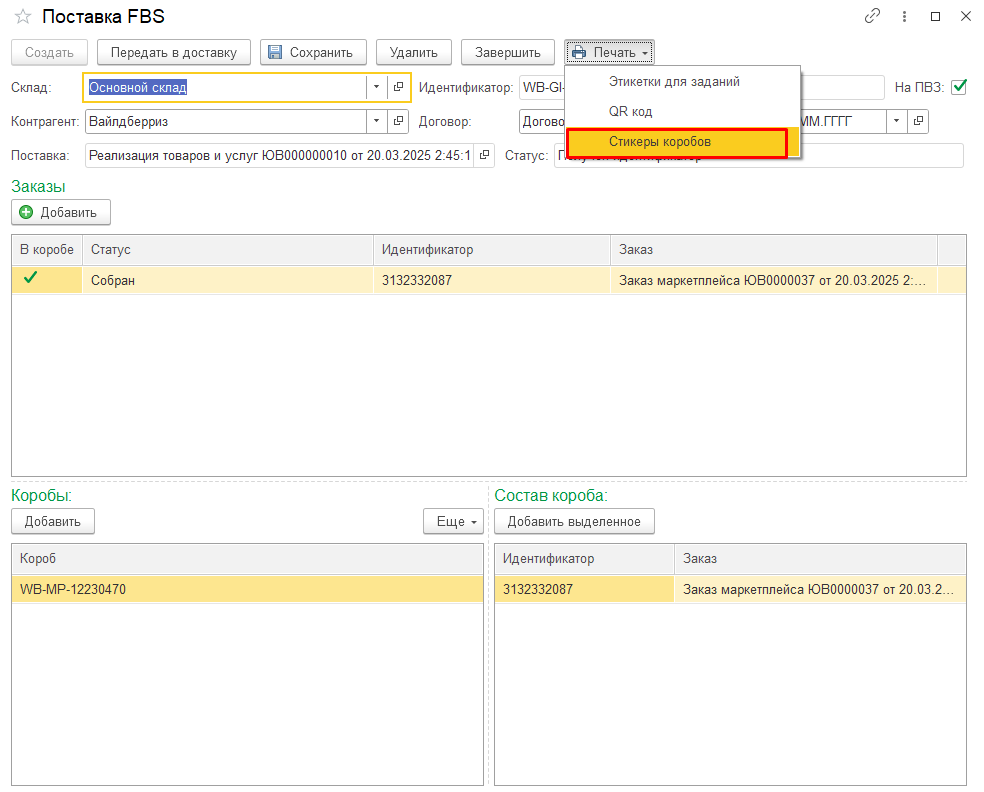Click Идентификатор header in Состав короба table
The width and height of the screenshot is (984, 792).
click(584, 559)
